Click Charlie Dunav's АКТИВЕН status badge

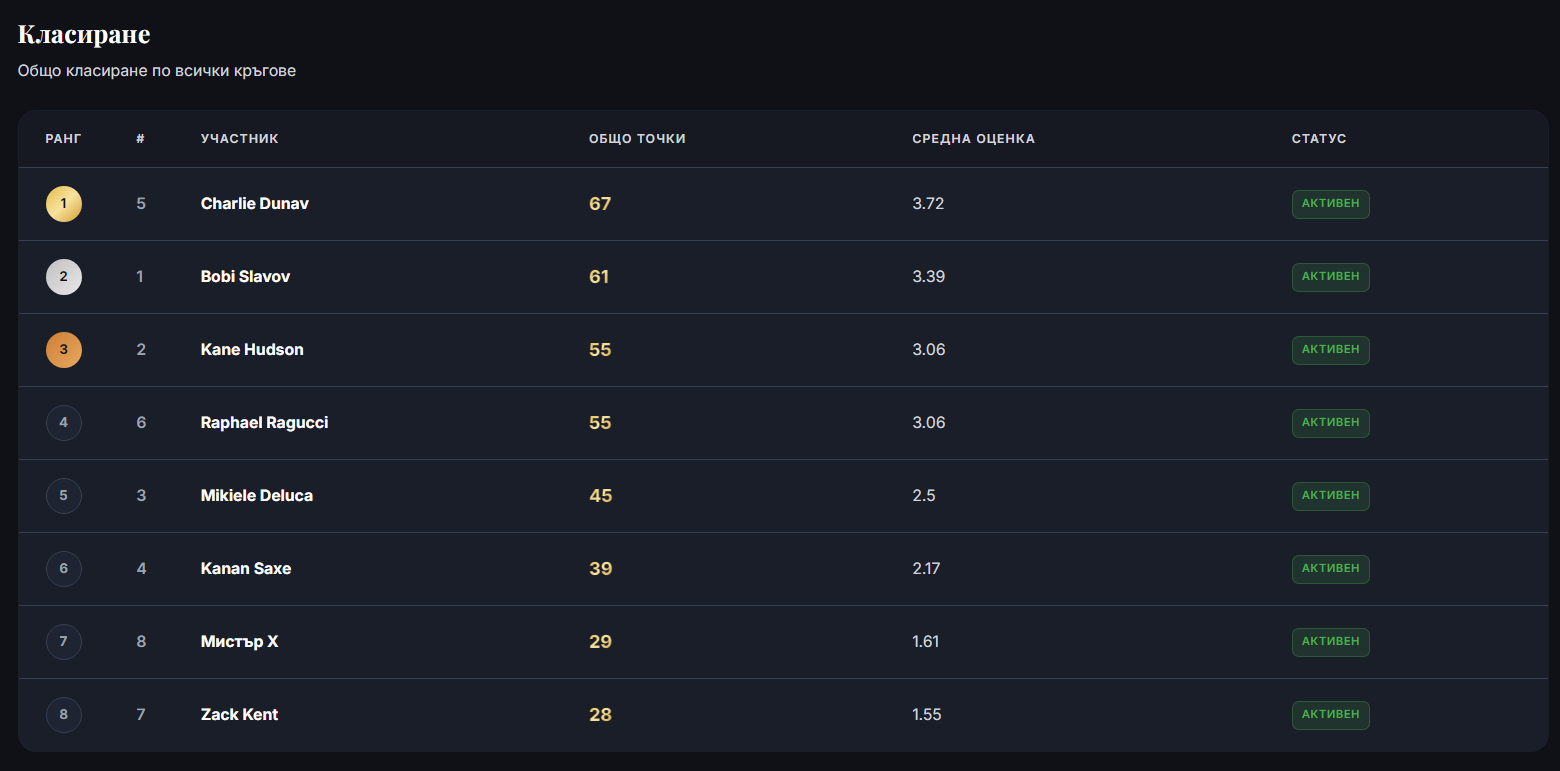[x=1330, y=204]
